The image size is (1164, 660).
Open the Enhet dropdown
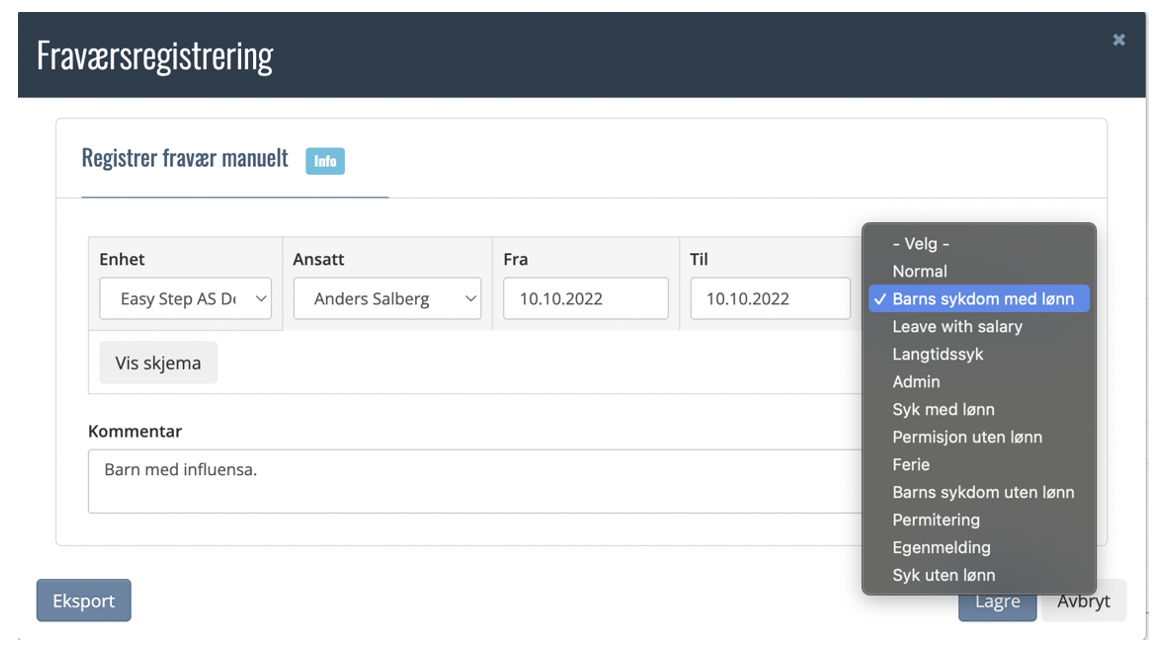click(x=185, y=299)
